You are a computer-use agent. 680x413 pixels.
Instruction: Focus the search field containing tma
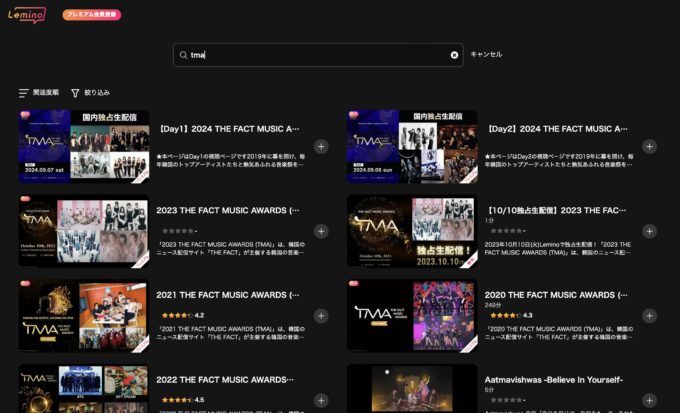coord(318,55)
